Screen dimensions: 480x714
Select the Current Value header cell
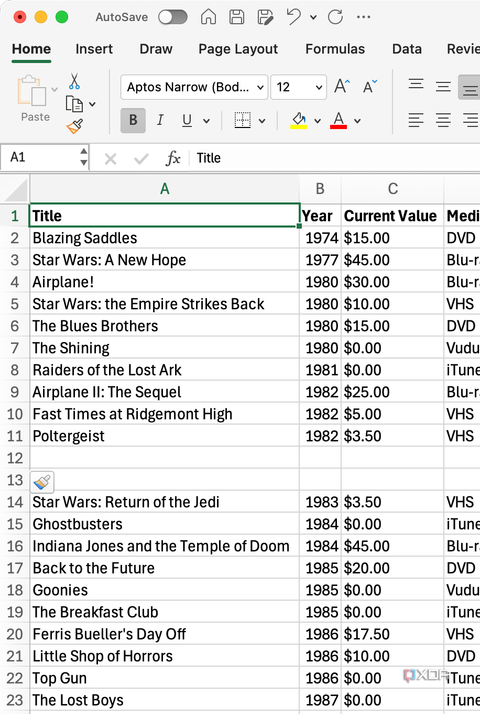(393, 216)
